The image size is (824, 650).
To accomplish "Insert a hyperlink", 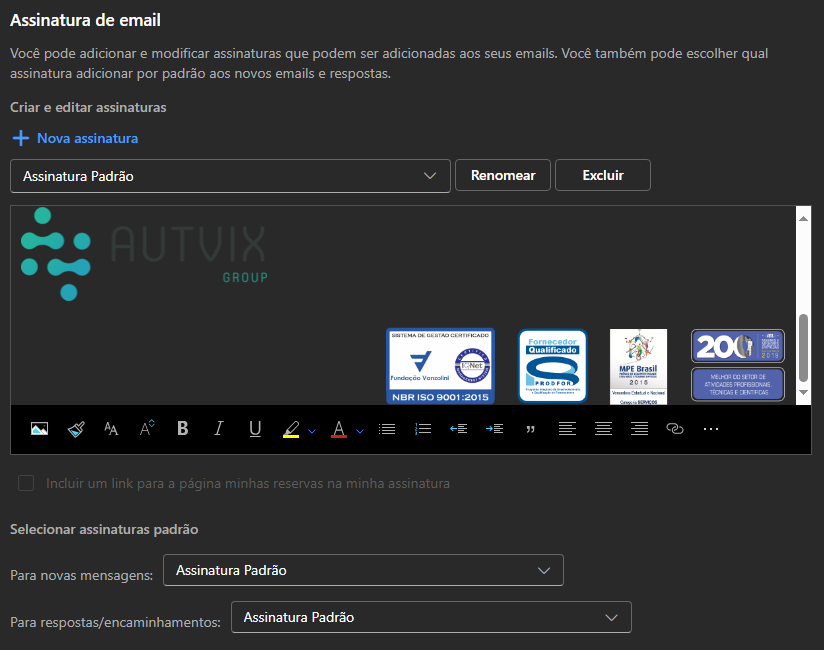I will (675, 429).
